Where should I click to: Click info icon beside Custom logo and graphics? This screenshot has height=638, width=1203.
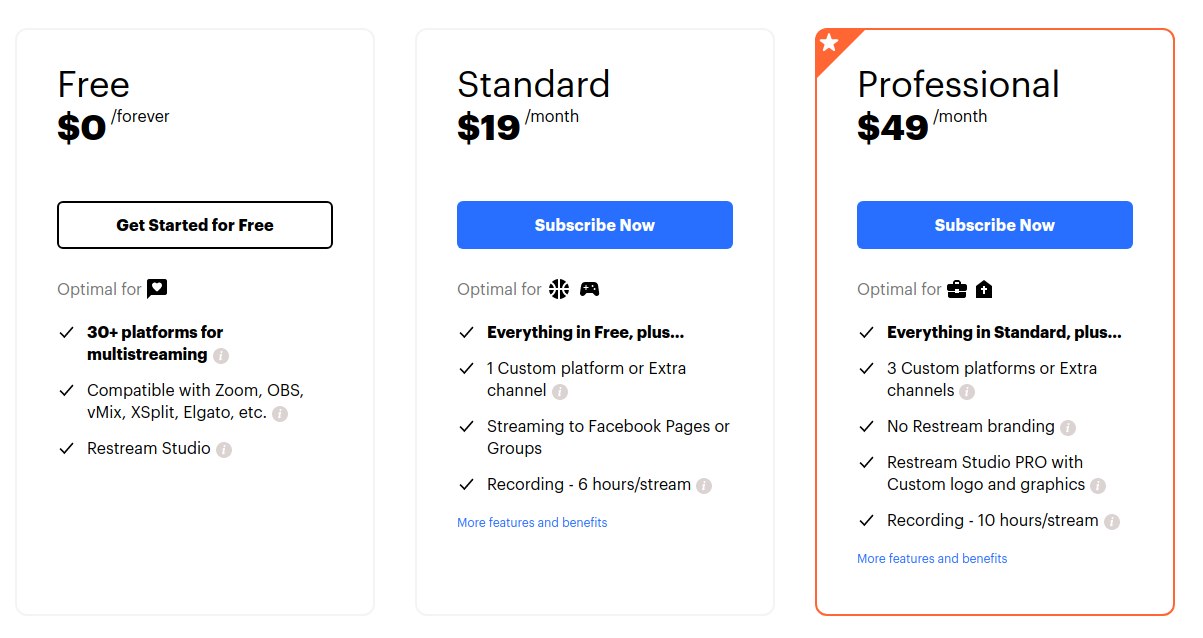(1098, 485)
